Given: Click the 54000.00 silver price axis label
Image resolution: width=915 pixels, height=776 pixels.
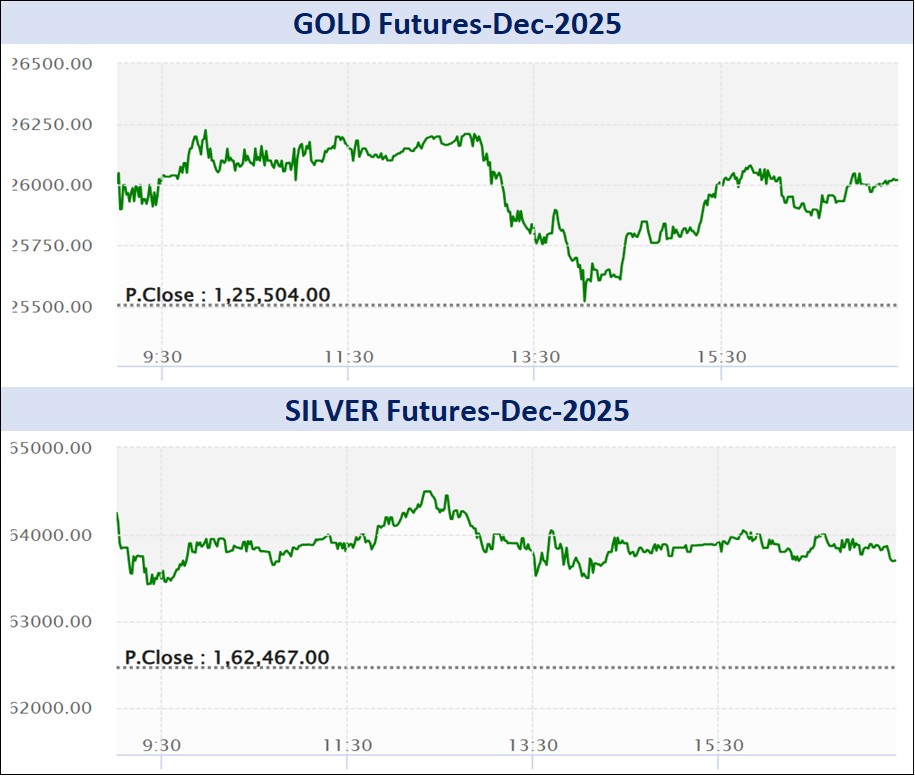Looking at the screenshot, I should (52, 535).
